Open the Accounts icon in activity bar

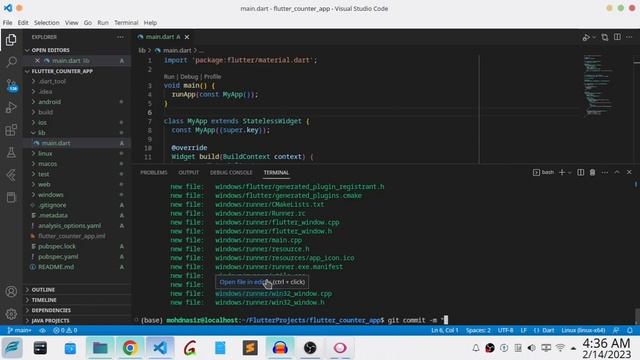11,291
